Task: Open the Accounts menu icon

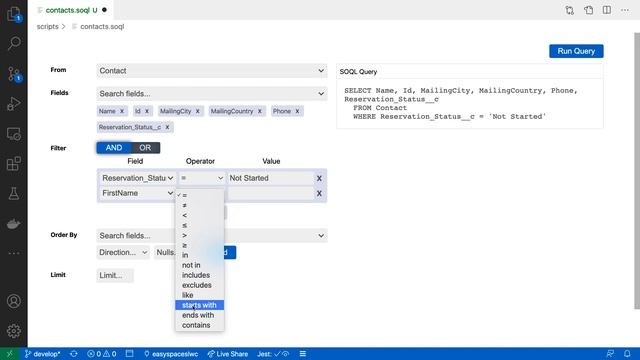Action: [x=14, y=301]
